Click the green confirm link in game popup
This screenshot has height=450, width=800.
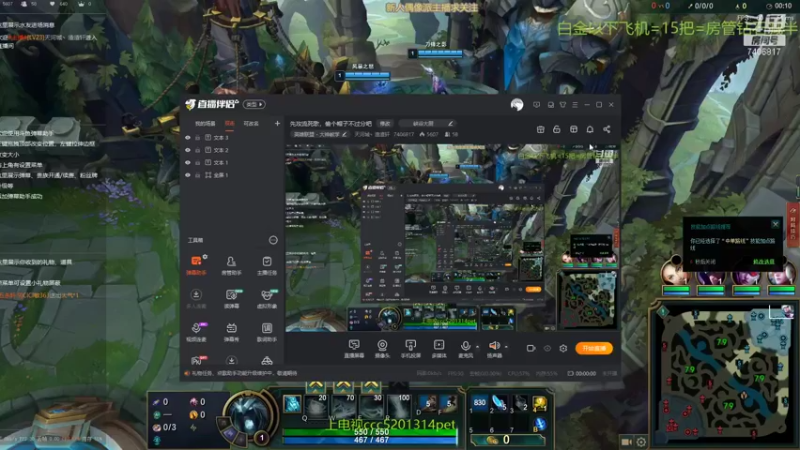click(763, 262)
